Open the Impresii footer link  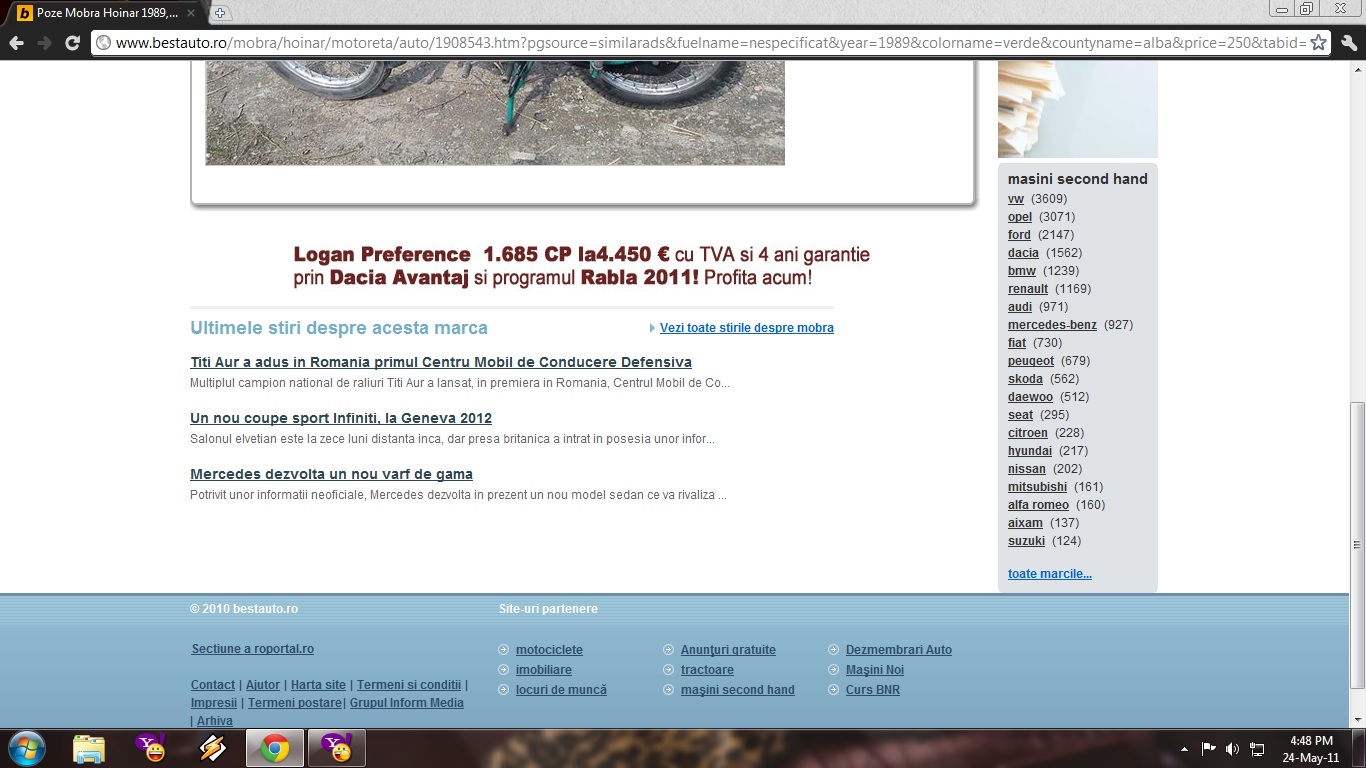pyautogui.click(x=214, y=703)
